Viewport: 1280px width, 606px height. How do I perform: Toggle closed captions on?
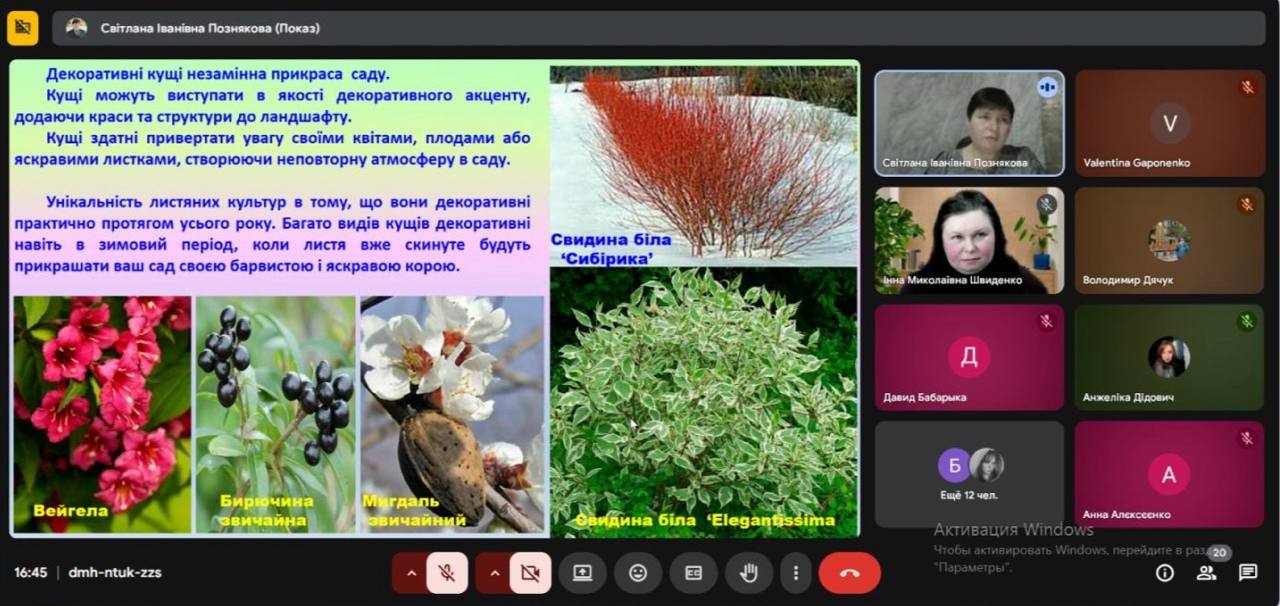click(x=693, y=573)
